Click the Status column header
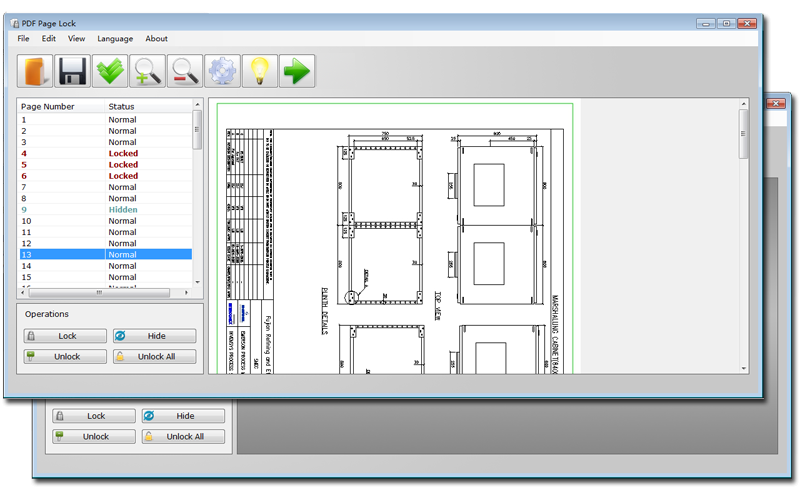Image resolution: width=800 pixels, height=500 pixels. [121, 106]
